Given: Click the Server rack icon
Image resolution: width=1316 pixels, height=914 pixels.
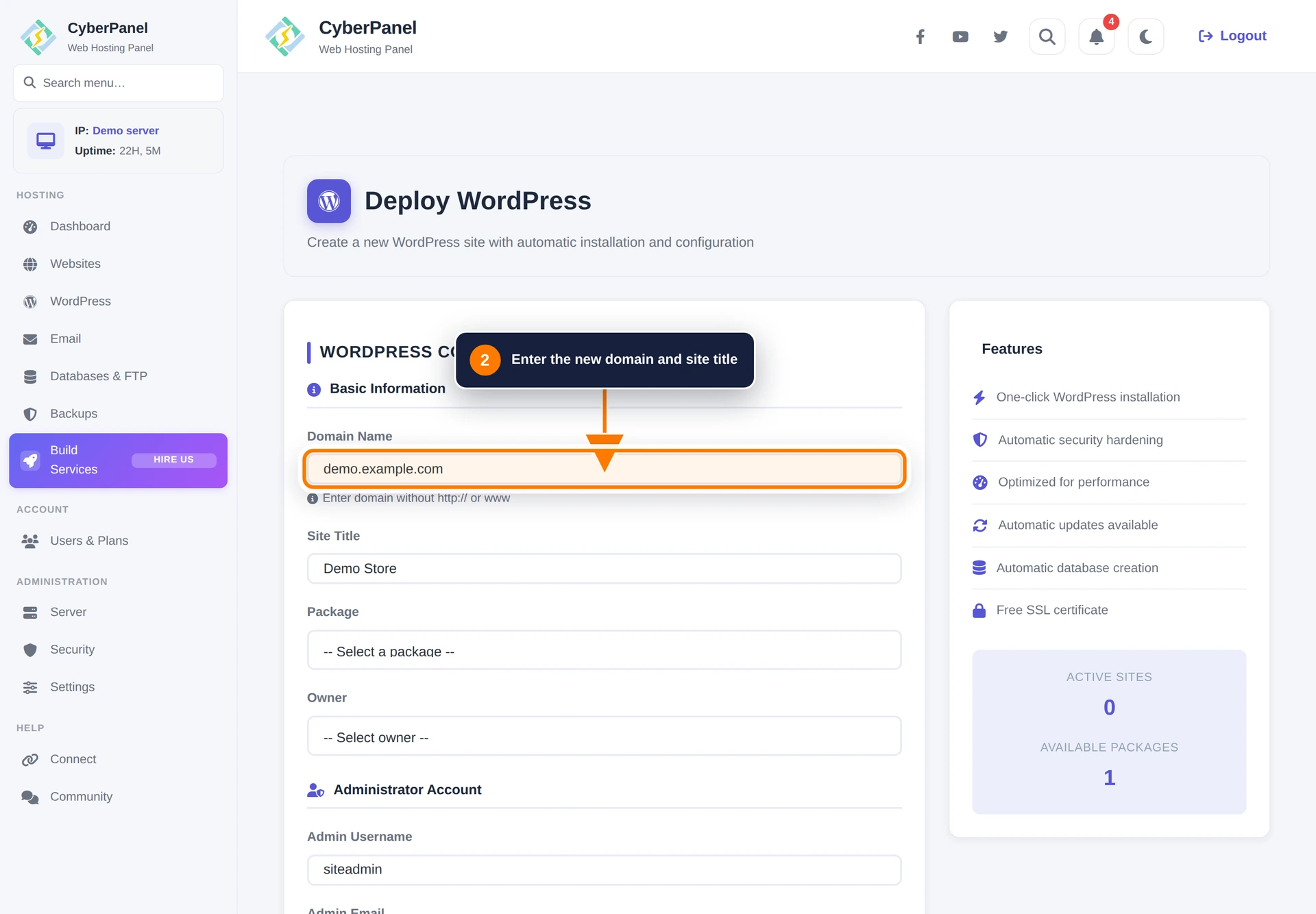Looking at the screenshot, I should (30, 613).
